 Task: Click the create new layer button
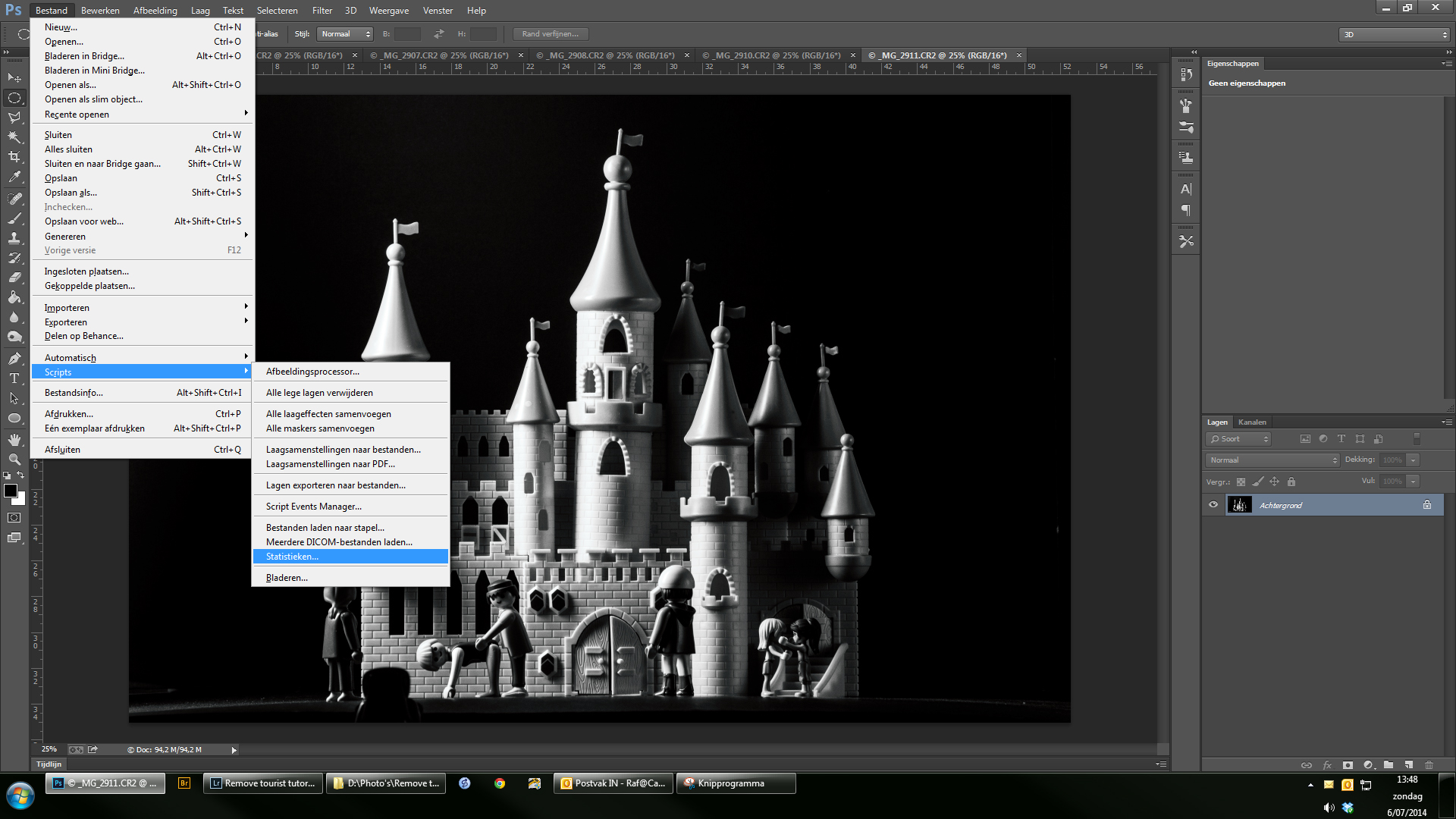(x=1408, y=765)
